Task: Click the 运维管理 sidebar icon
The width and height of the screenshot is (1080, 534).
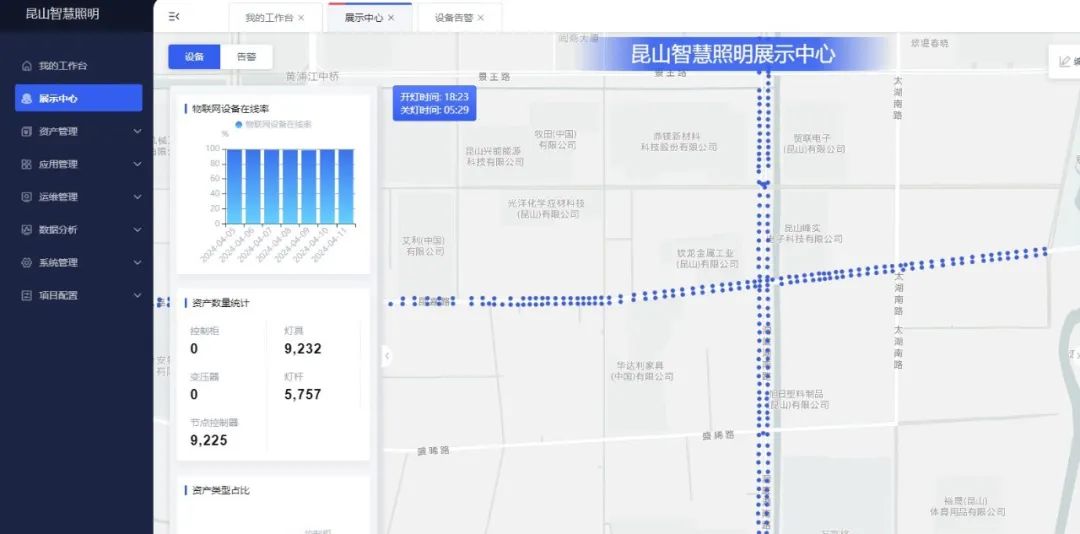Action: coord(27,197)
